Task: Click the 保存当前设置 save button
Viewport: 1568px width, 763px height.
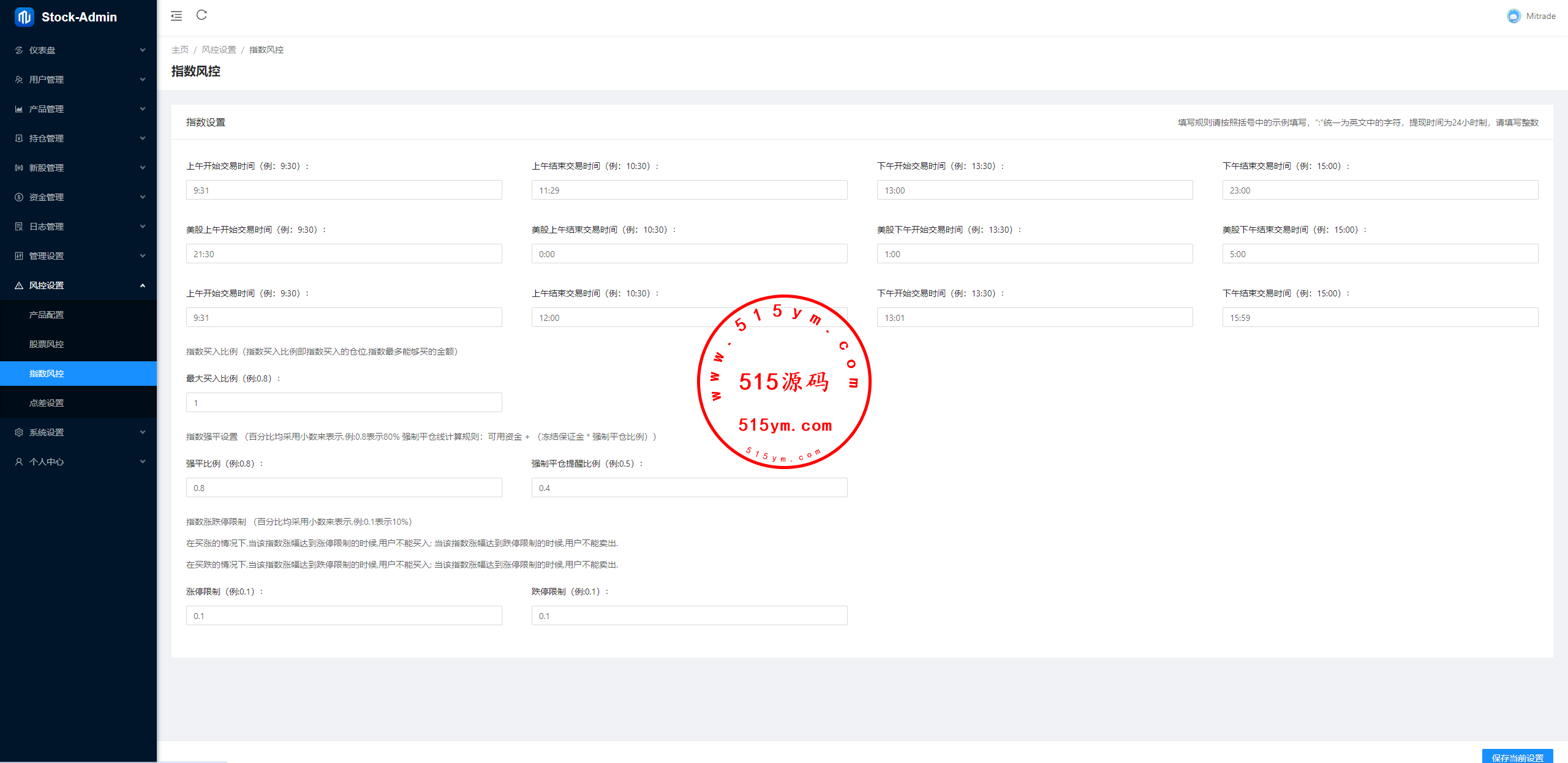Action: coord(1517,757)
